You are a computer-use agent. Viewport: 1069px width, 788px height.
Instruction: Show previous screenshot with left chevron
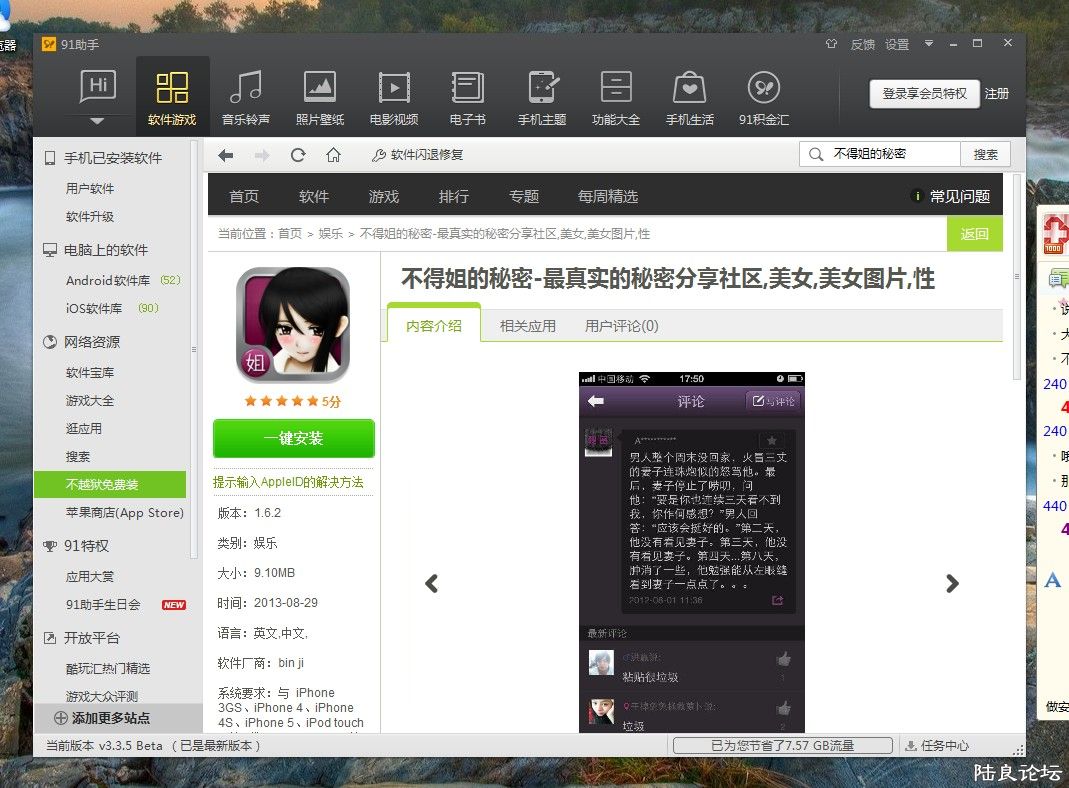pos(431,584)
